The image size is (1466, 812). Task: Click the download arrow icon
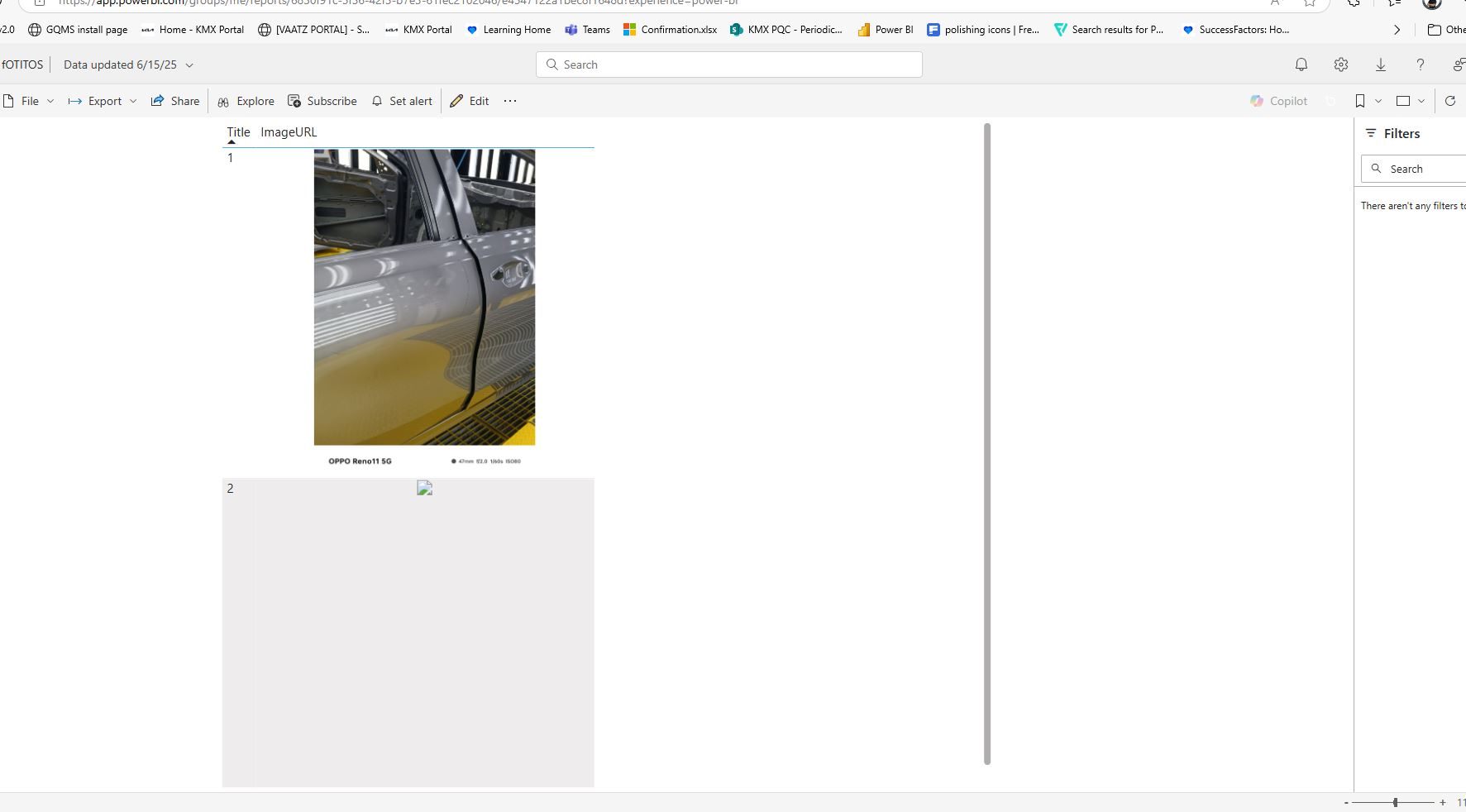(1381, 64)
